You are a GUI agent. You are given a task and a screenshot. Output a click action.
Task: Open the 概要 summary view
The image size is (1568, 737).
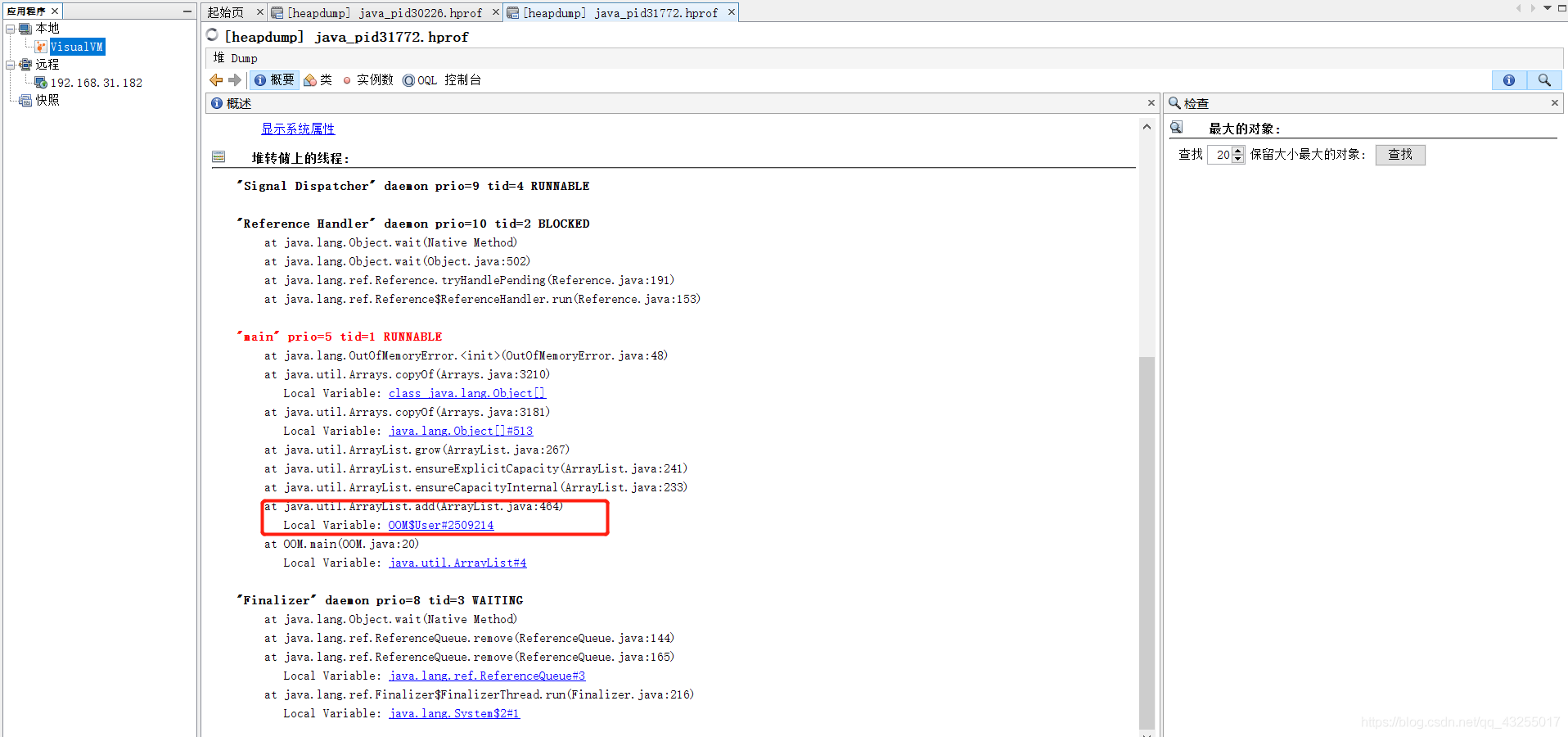click(274, 79)
